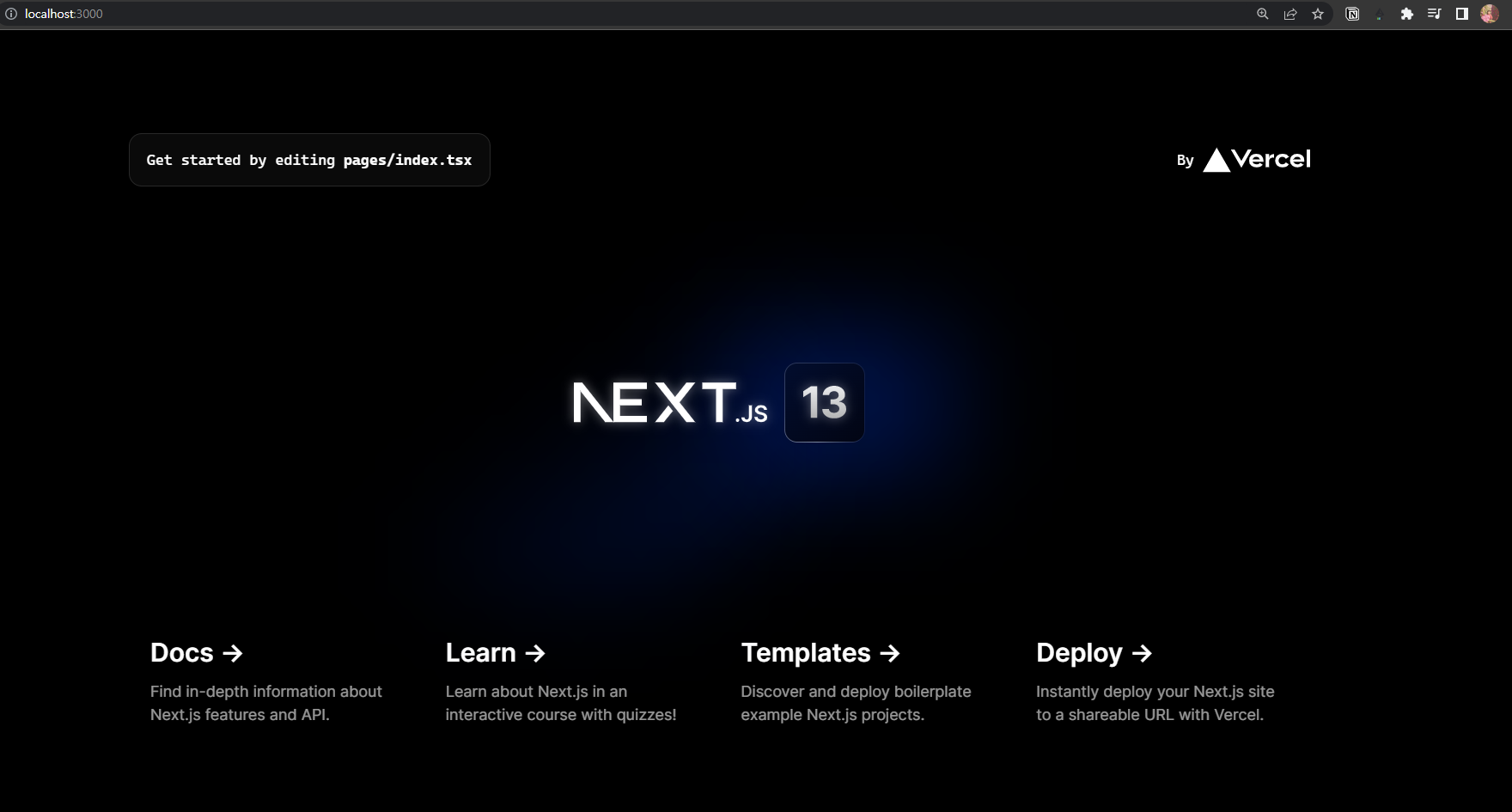Click the dark pyramid extension icon
The image size is (1512, 812).
1380,15
